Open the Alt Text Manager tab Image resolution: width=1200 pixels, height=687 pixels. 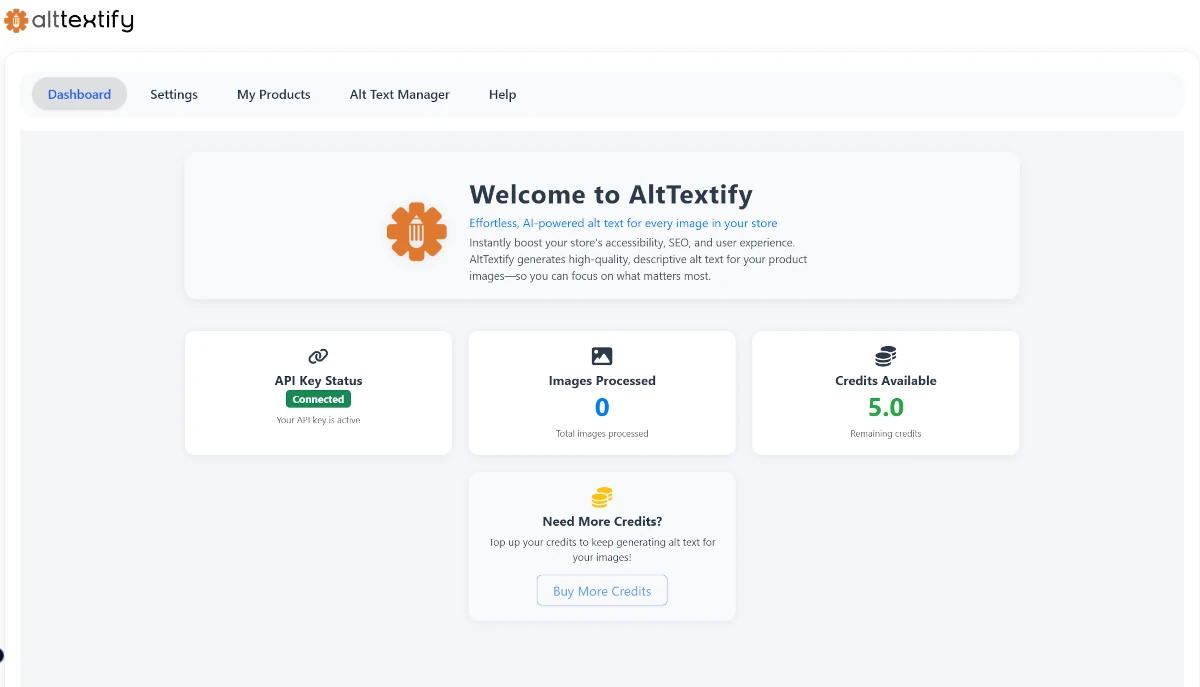[399, 94]
